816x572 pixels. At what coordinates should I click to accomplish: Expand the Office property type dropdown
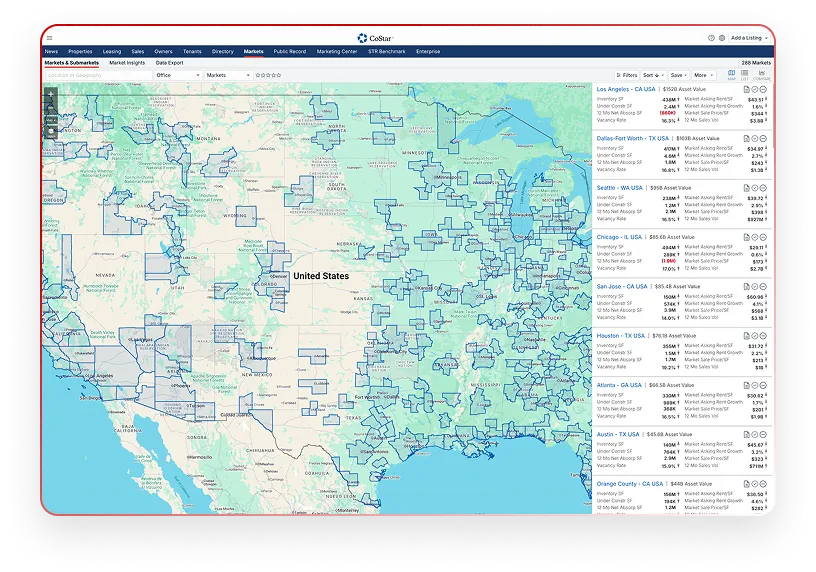pos(177,75)
